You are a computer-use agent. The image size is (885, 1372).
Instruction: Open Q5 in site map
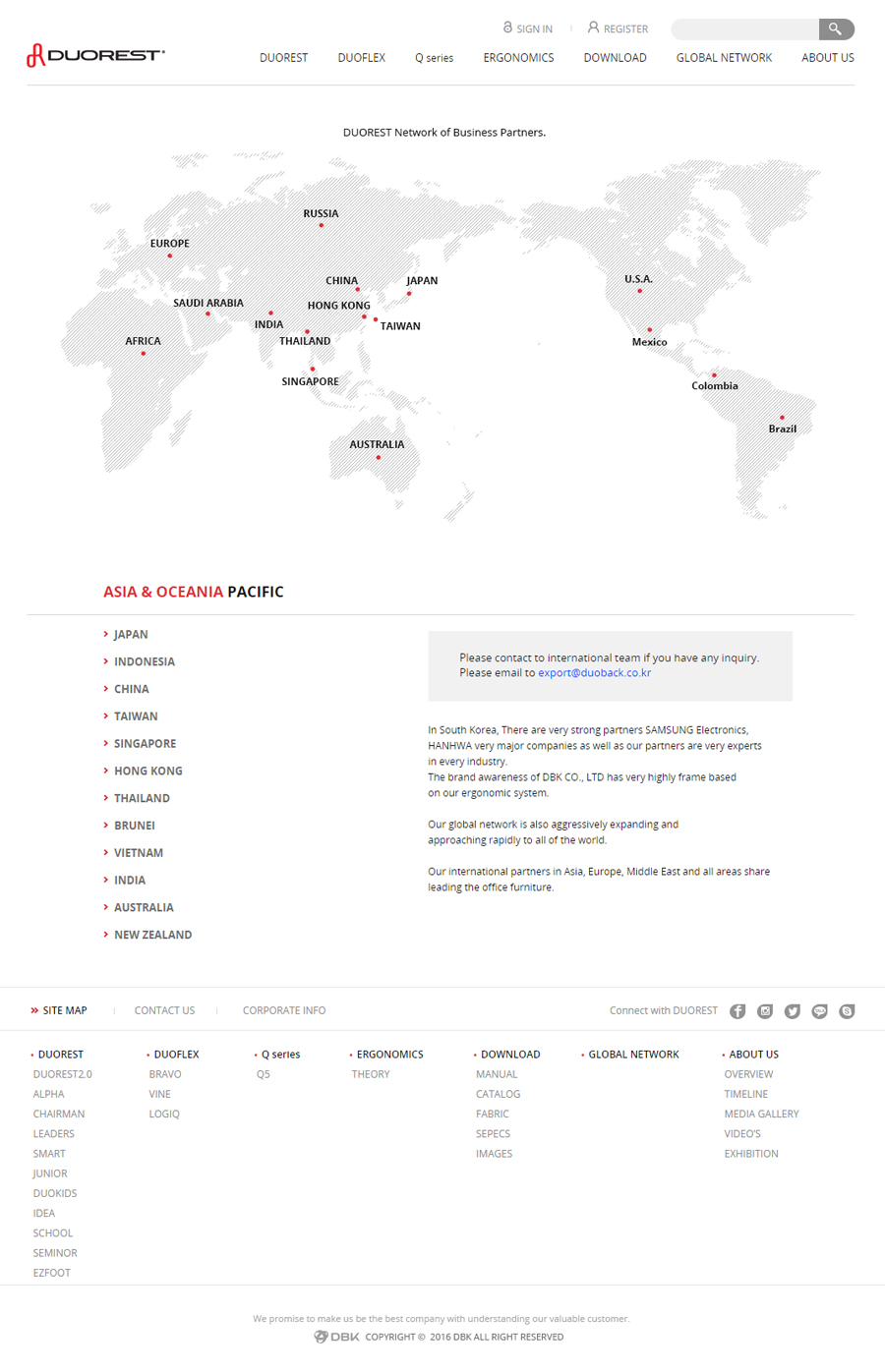tap(263, 1074)
